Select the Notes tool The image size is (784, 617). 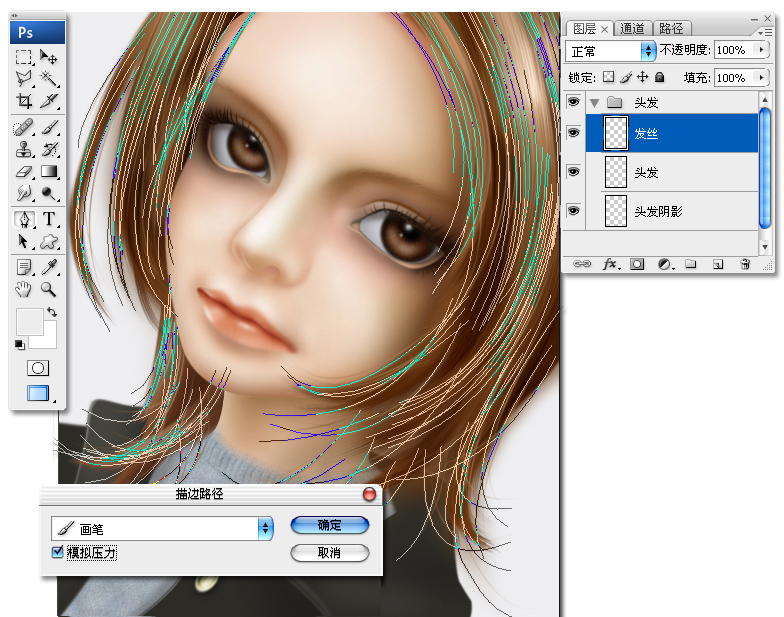point(24,267)
